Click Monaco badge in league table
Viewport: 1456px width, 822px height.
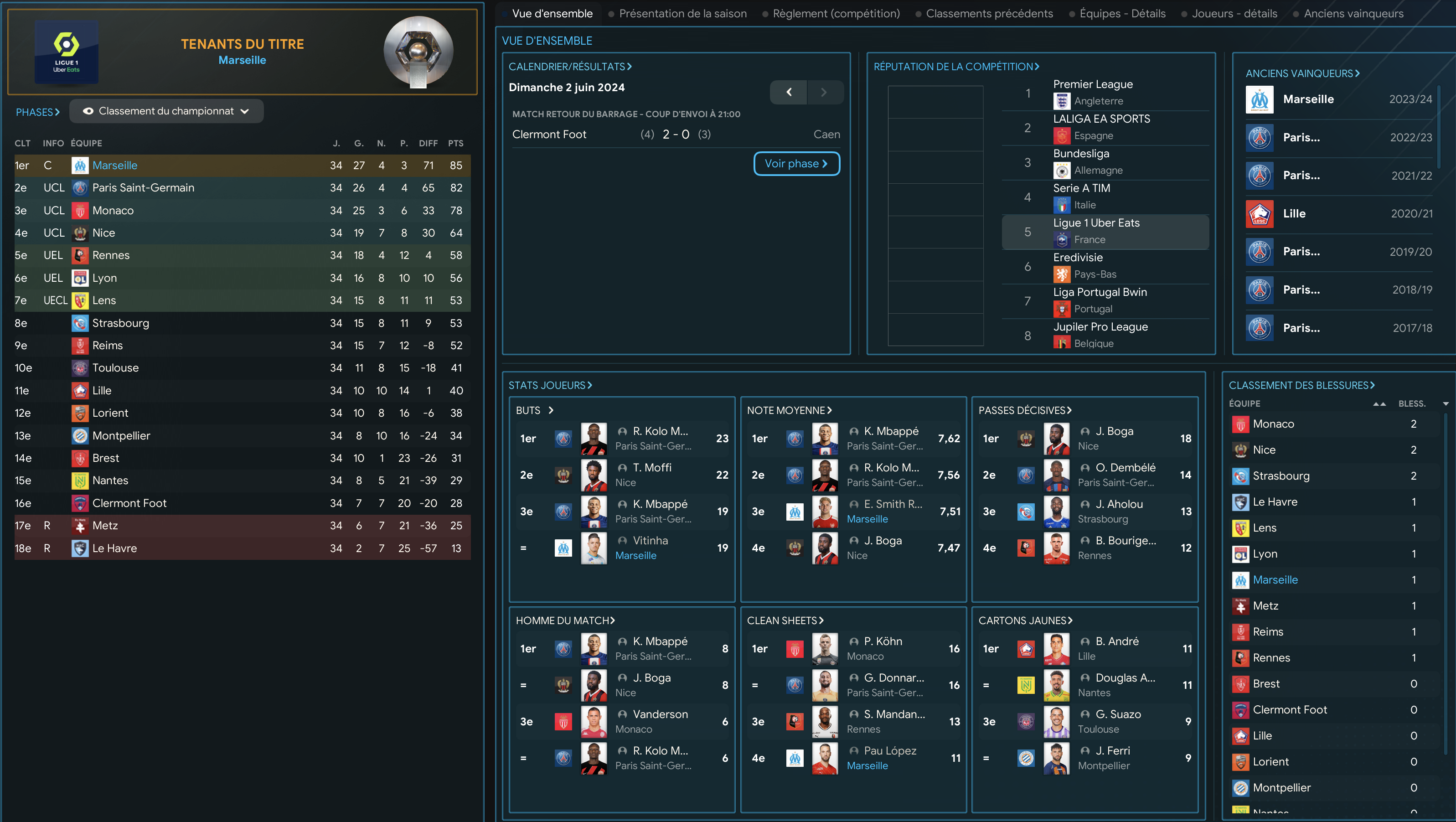(80, 210)
